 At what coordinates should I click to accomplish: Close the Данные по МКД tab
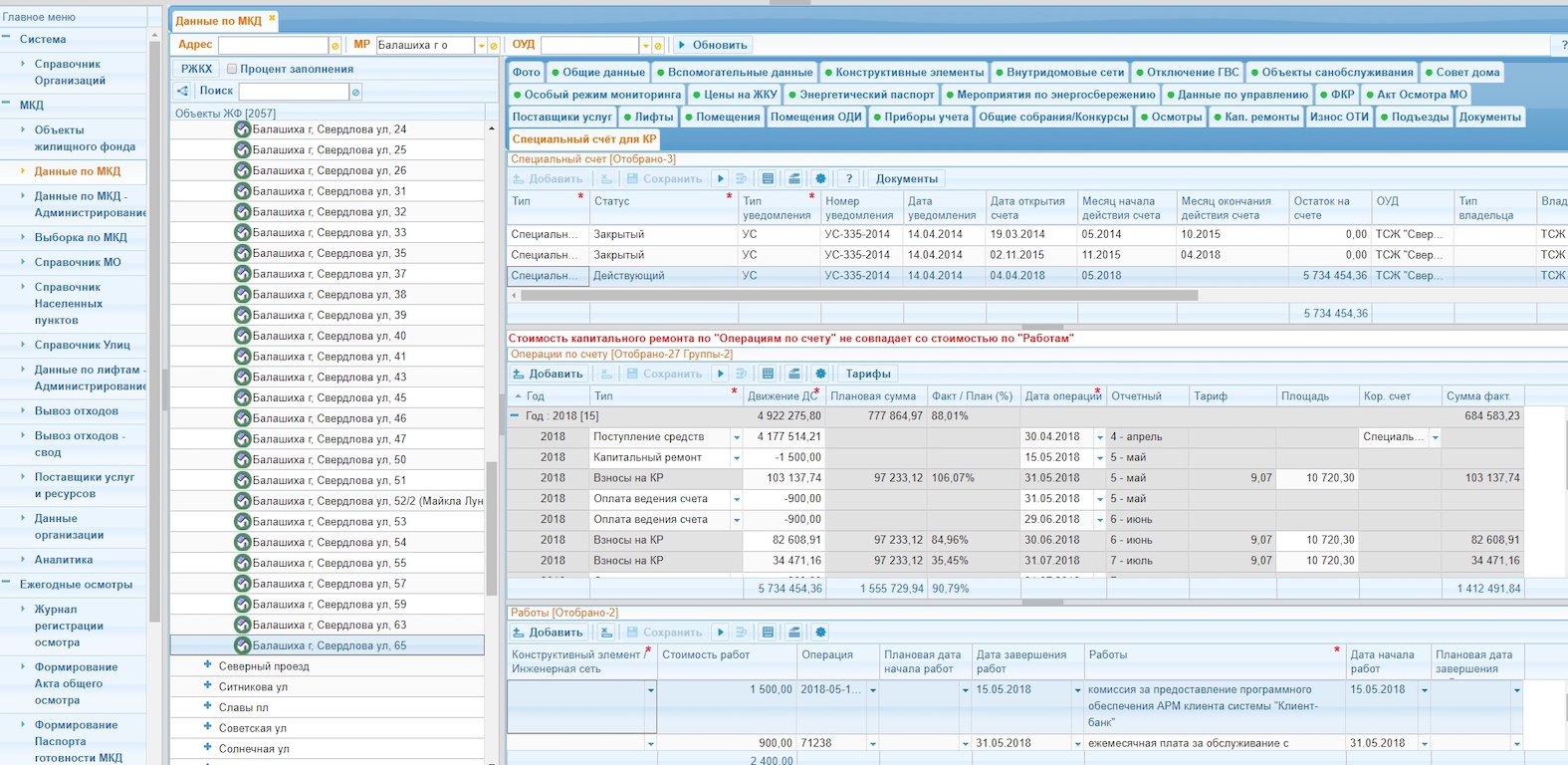[x=272, y=19]
